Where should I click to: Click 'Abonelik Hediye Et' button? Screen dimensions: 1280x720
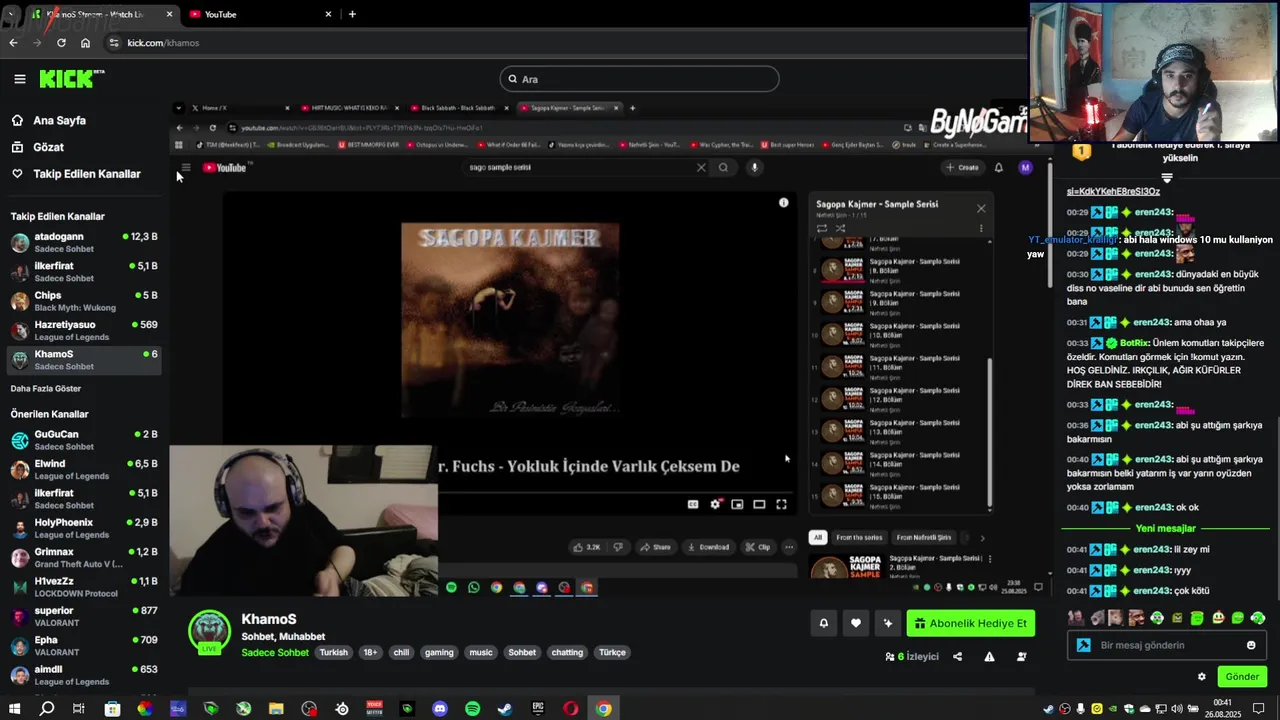coord(970,623)
